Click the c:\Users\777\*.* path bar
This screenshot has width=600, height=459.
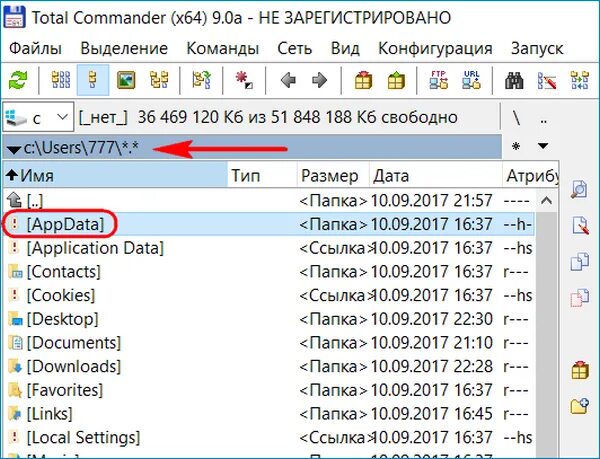[x=252, y=147]
